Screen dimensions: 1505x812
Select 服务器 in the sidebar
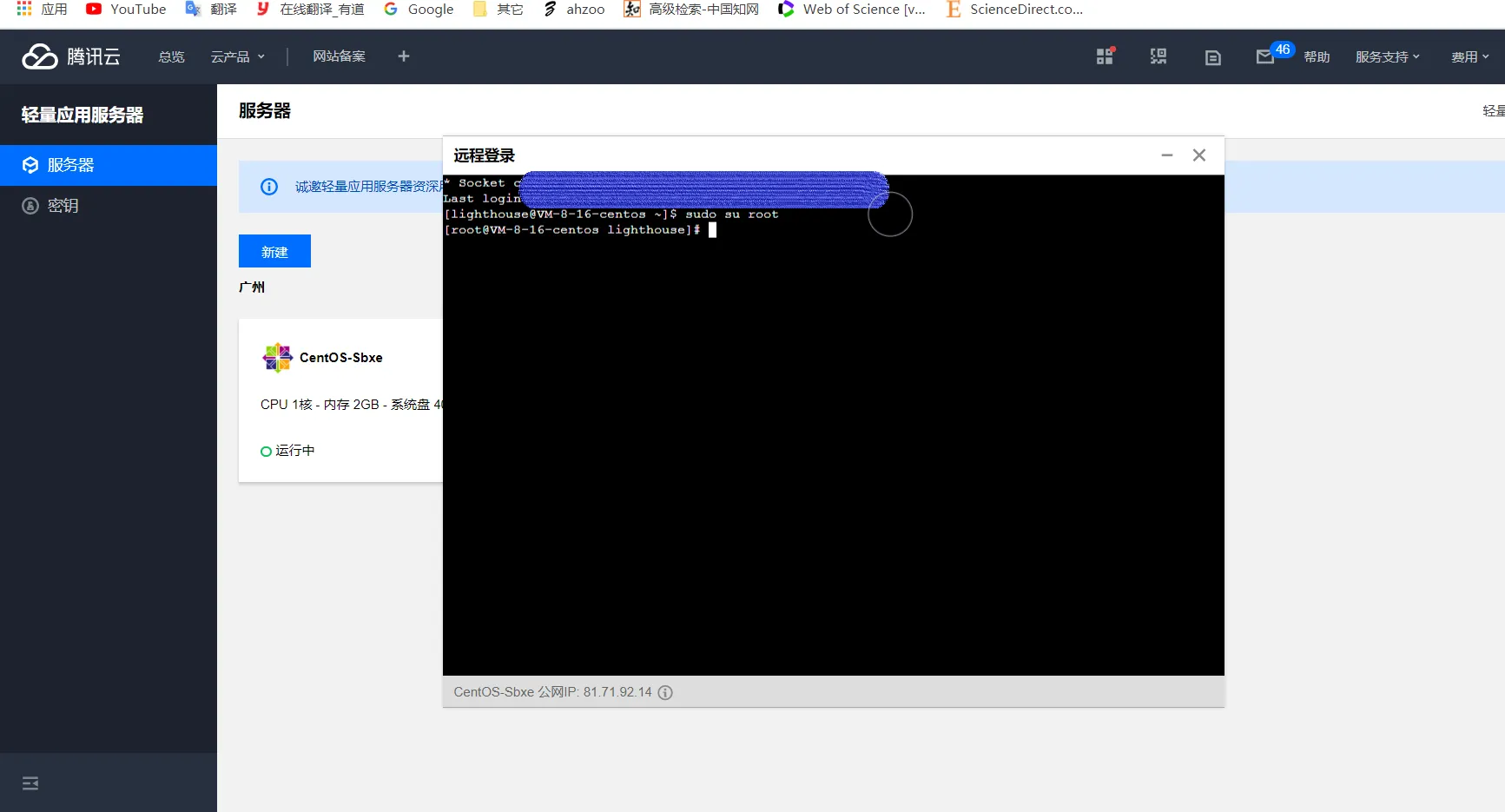70,165
